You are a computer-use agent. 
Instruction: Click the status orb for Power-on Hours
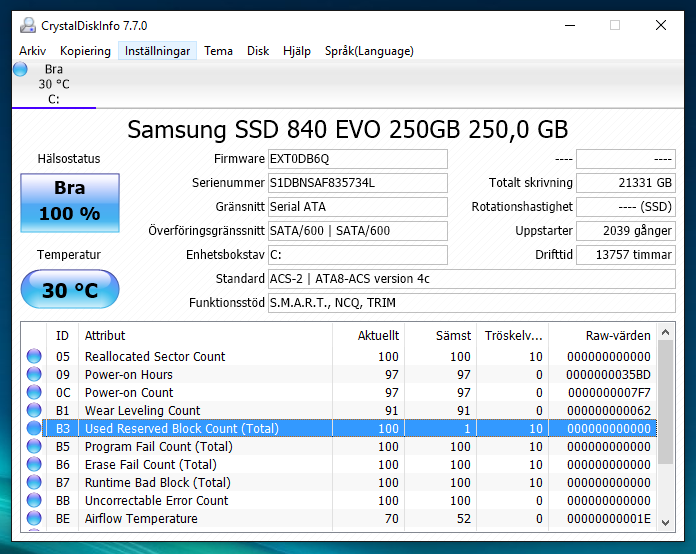34,374
